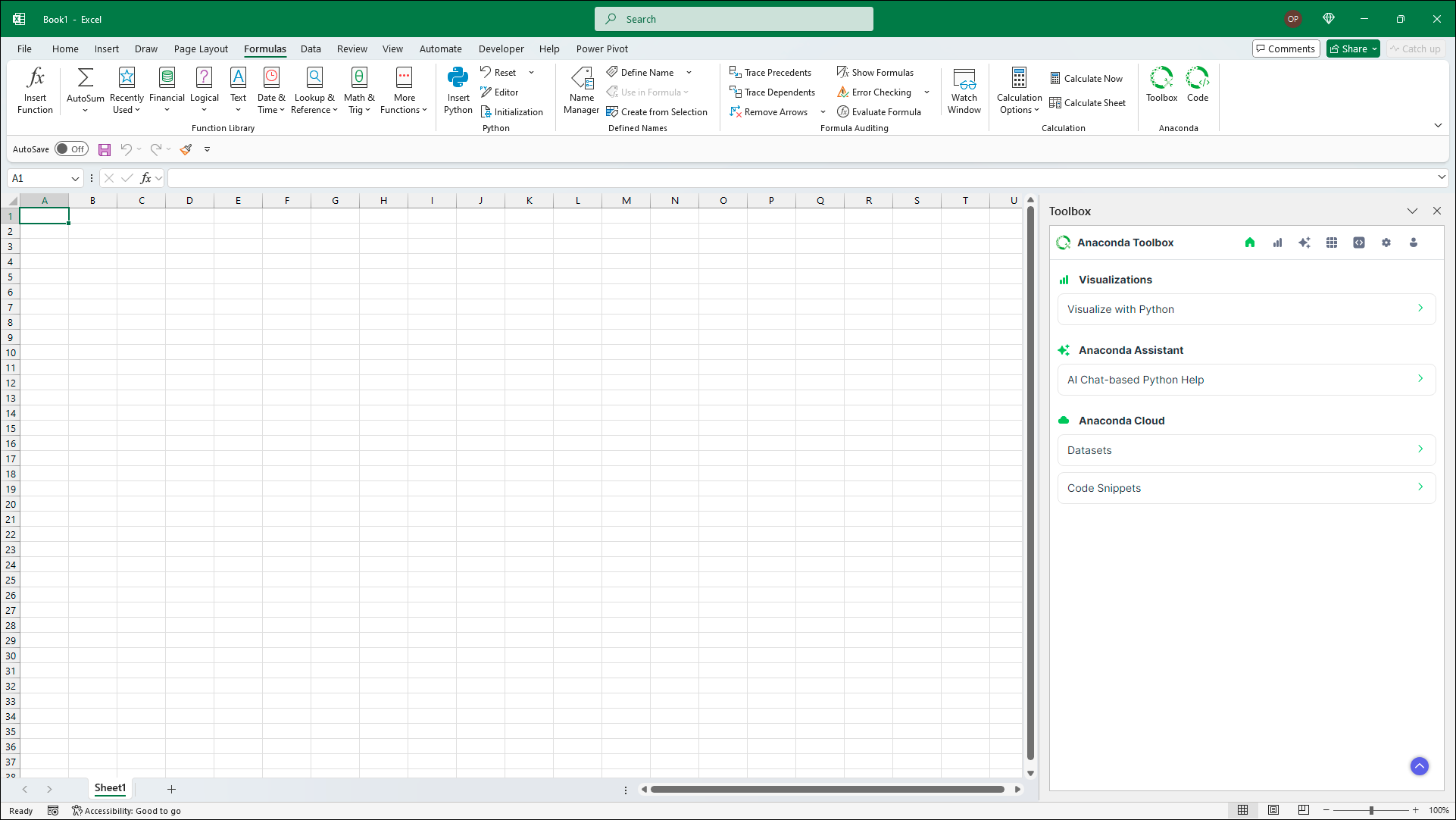1456x820 pixels.
Task: Open the Toolbox pane options chevron
Action: (1412, 211)
